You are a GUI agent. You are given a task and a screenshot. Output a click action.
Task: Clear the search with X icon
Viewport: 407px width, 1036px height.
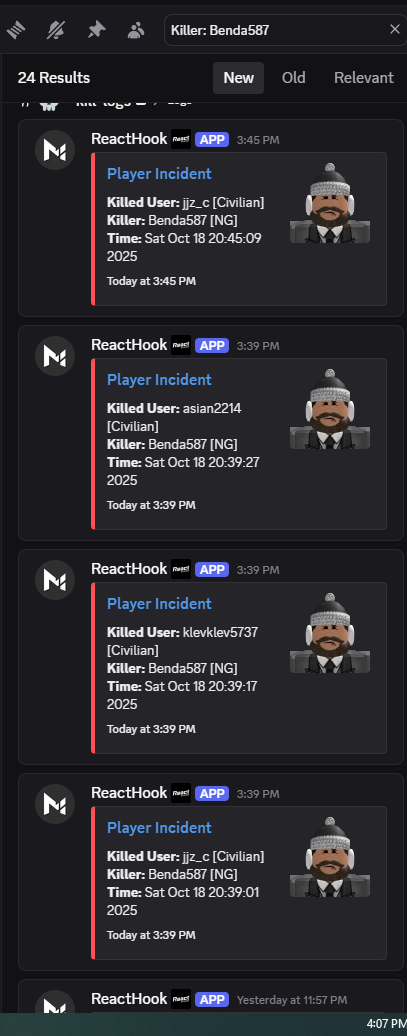[394, 30]
